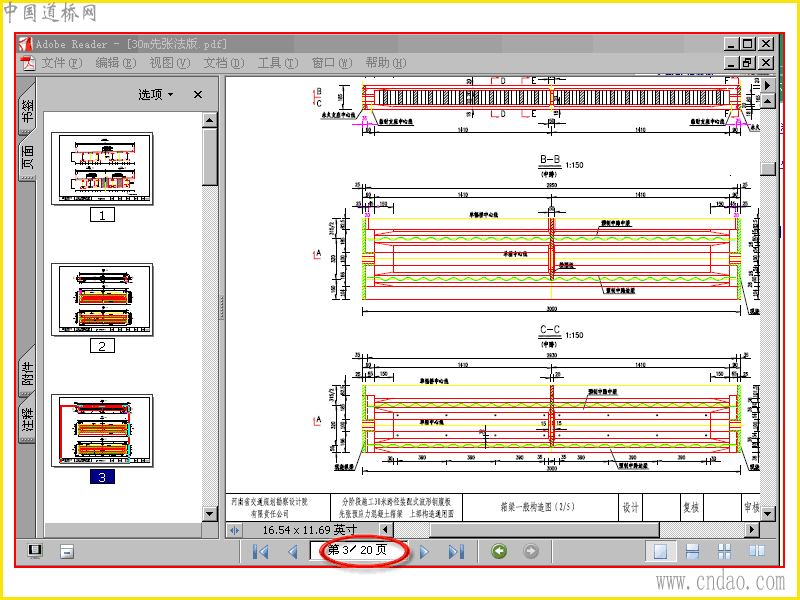Go to the next page
800x600 pixels.
424,552
